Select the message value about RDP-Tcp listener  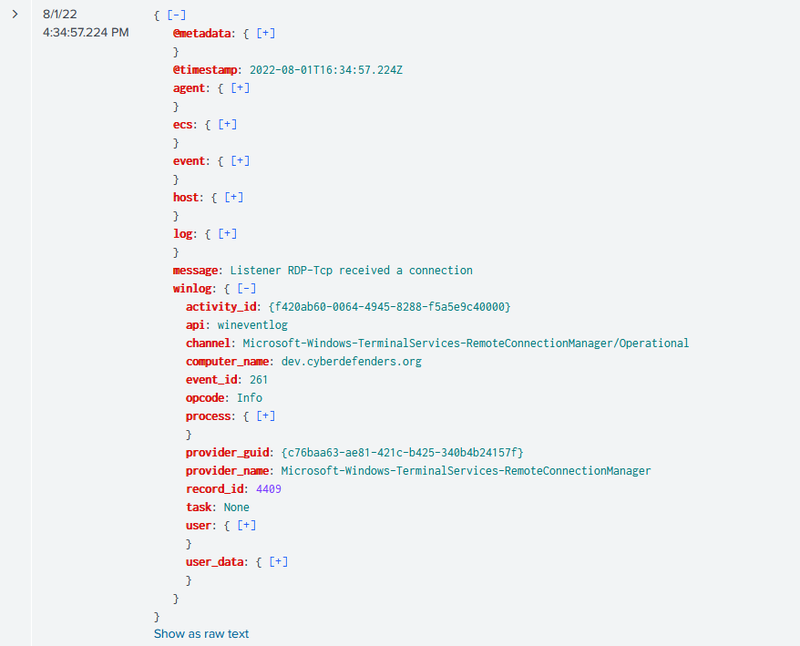[351, 270]
